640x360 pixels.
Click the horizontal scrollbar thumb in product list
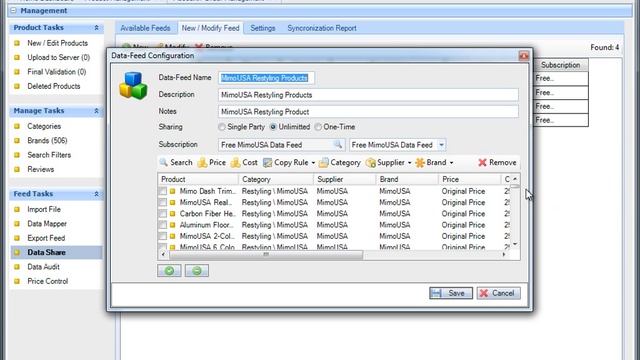tap(266, 254)
